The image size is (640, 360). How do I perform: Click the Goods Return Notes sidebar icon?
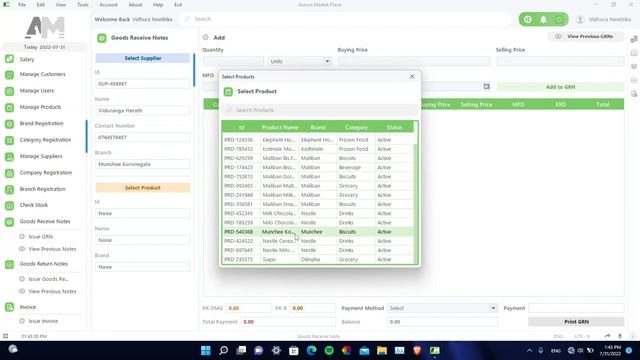[x=9, y=264]
